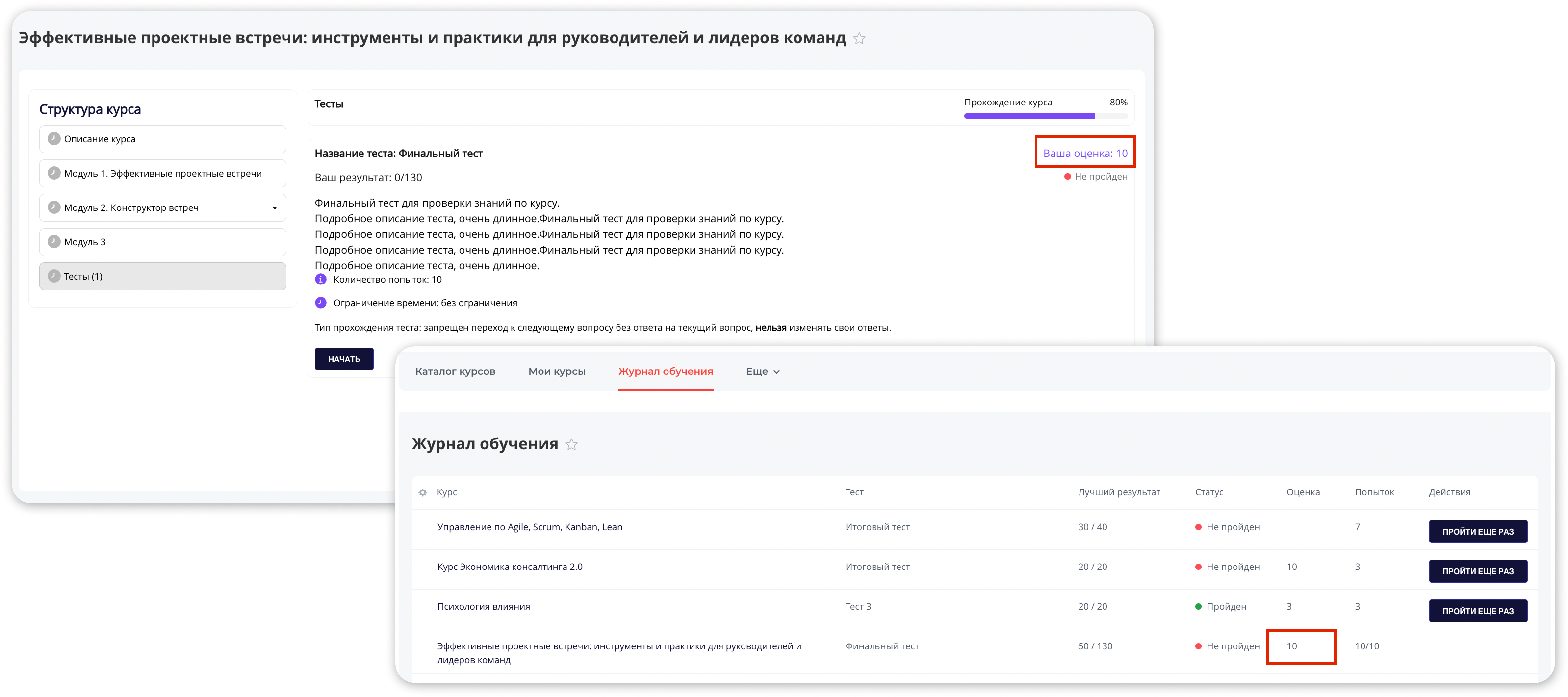Viewport: 1568px width, 697px height.
Task: Open Модуль 1. Эффективные проектные встречи
Action: [163, 173]
